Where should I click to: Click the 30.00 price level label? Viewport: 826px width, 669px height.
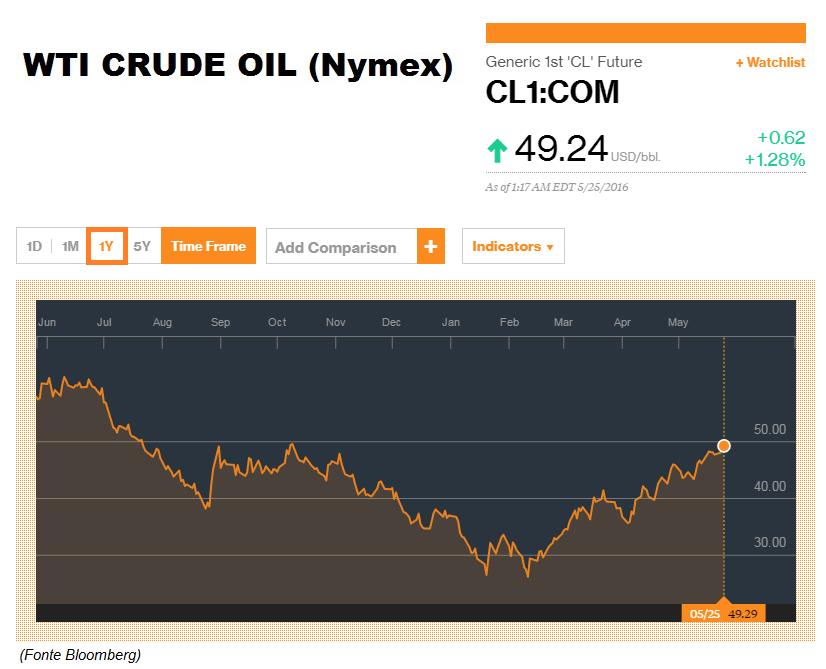(770, 542)
